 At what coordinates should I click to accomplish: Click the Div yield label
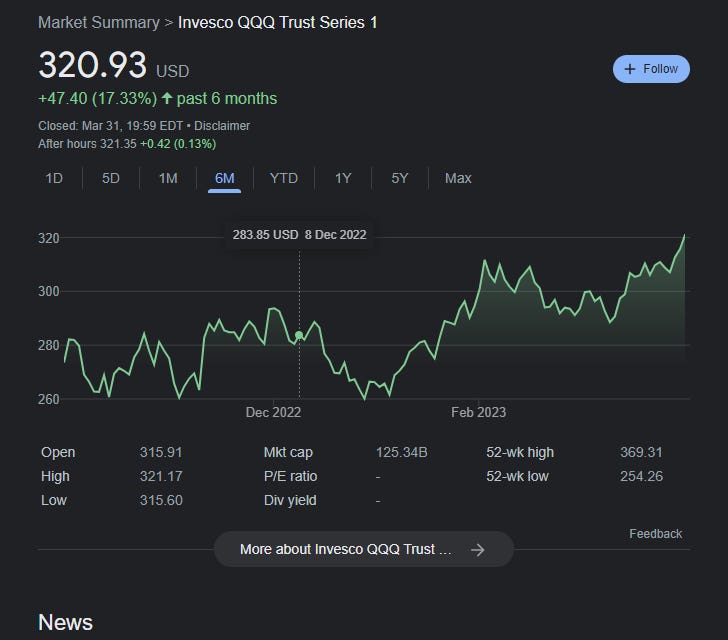[290, 501]
